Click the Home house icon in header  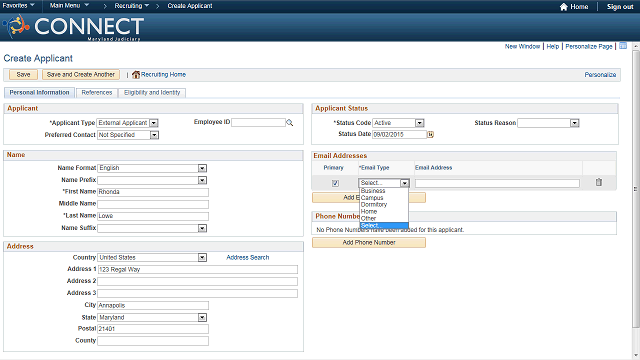(564, 7)
